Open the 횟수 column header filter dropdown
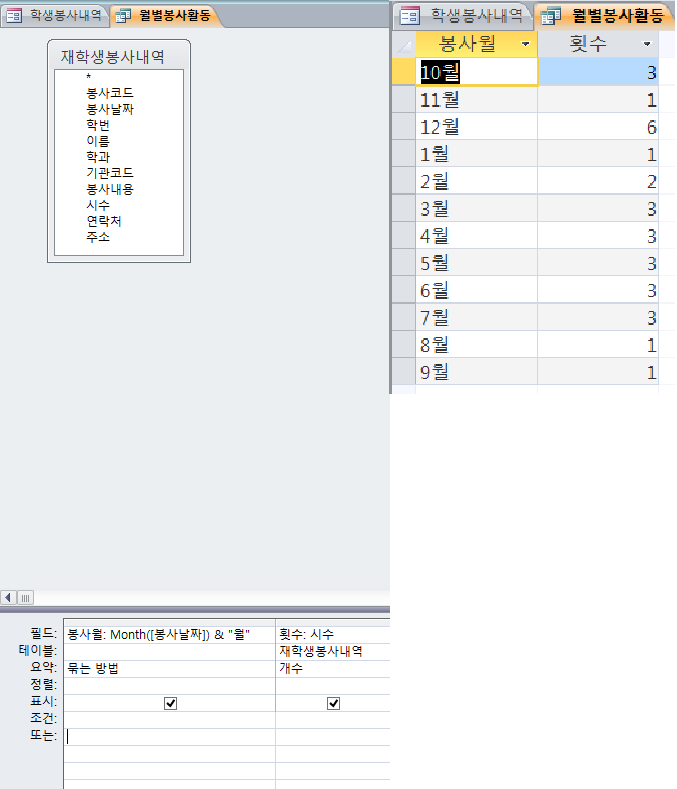The height and width of the screenshot is (789, 677). (x=647, y=45)
